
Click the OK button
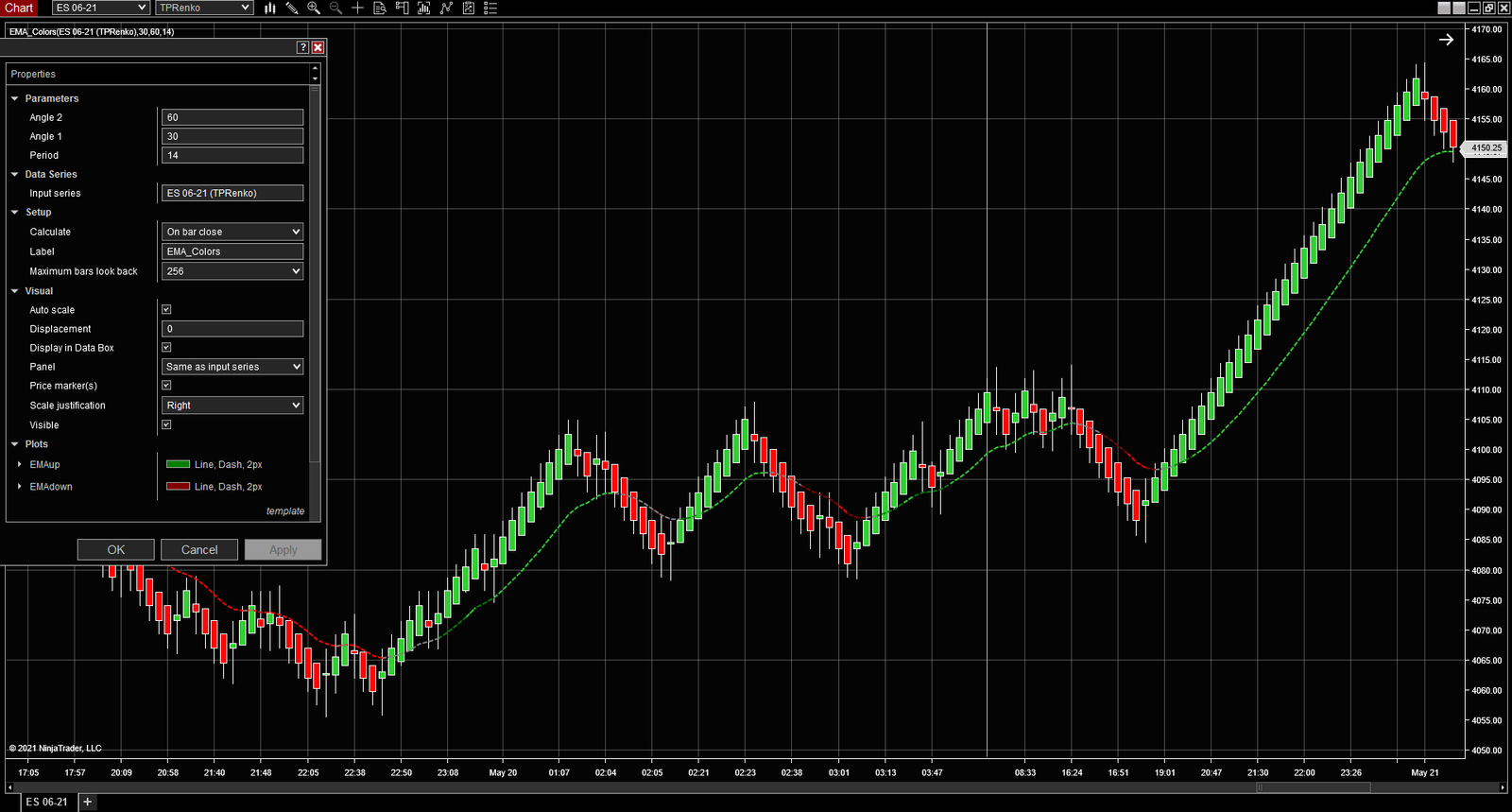click(x=115, y=550)
